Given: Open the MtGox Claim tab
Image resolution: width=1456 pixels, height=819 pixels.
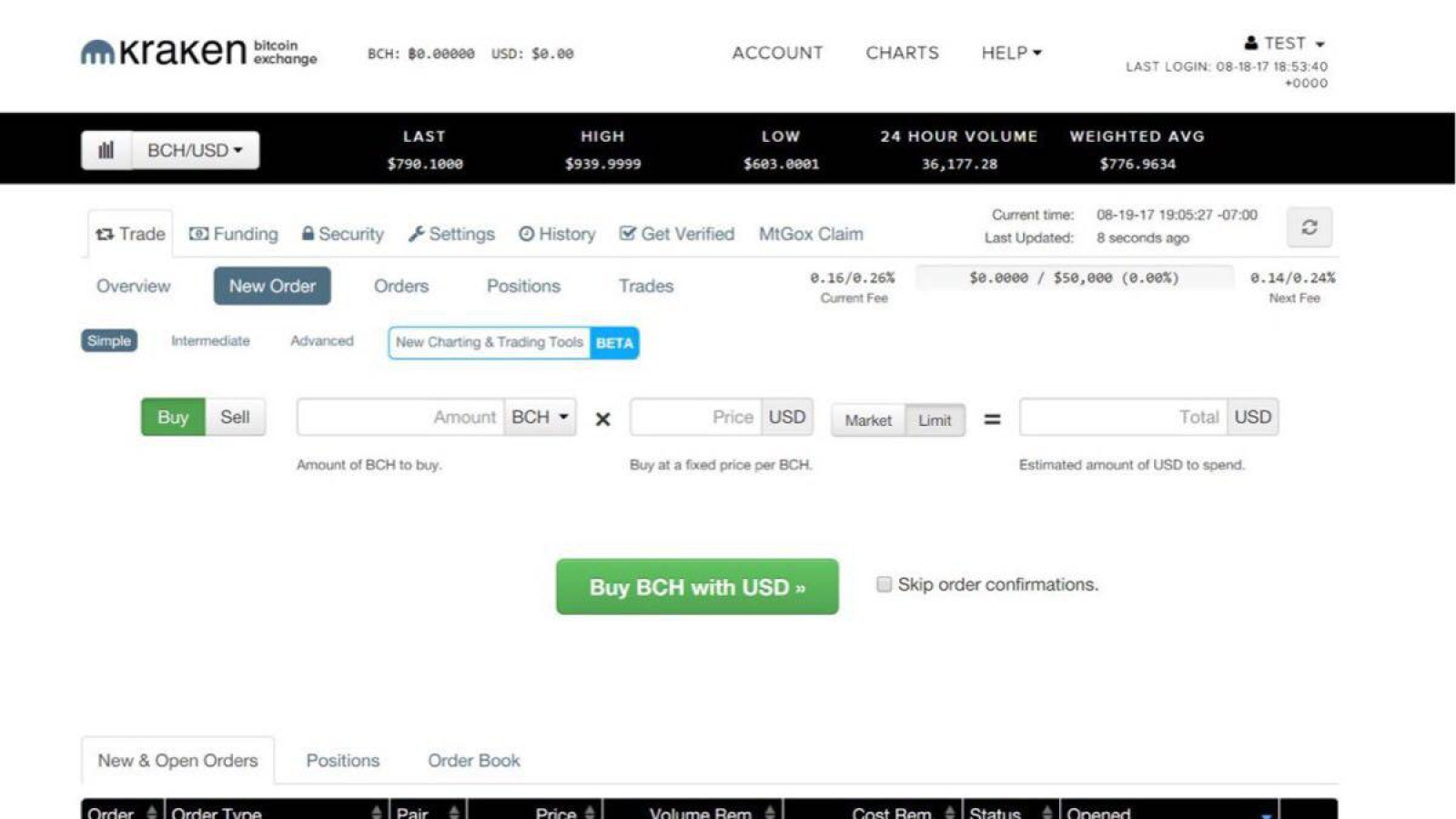Looking at the screenshot, I should click(x=811, y=234).
